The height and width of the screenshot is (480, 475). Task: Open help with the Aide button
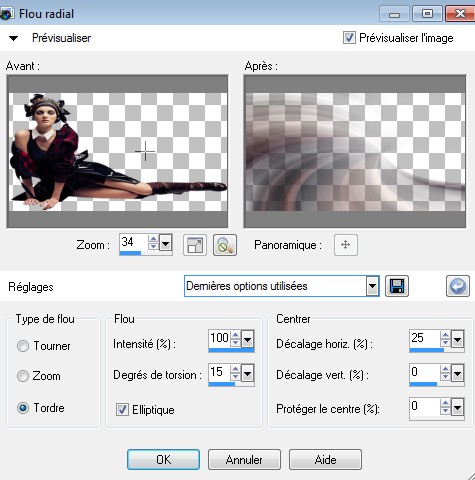click(325, 460)
